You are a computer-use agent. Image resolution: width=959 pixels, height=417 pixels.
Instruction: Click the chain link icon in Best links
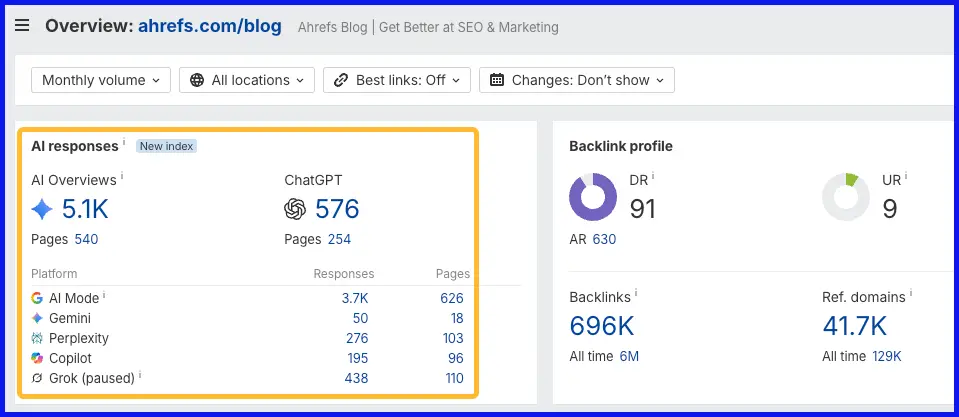341,80
